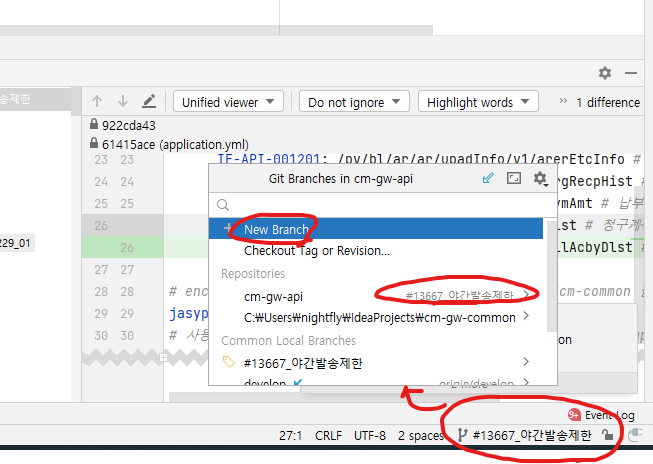The width and height of the screenshot is (653, 464).
Task: Click the Git branch widget in status bar
Action: tap(524, 435)
